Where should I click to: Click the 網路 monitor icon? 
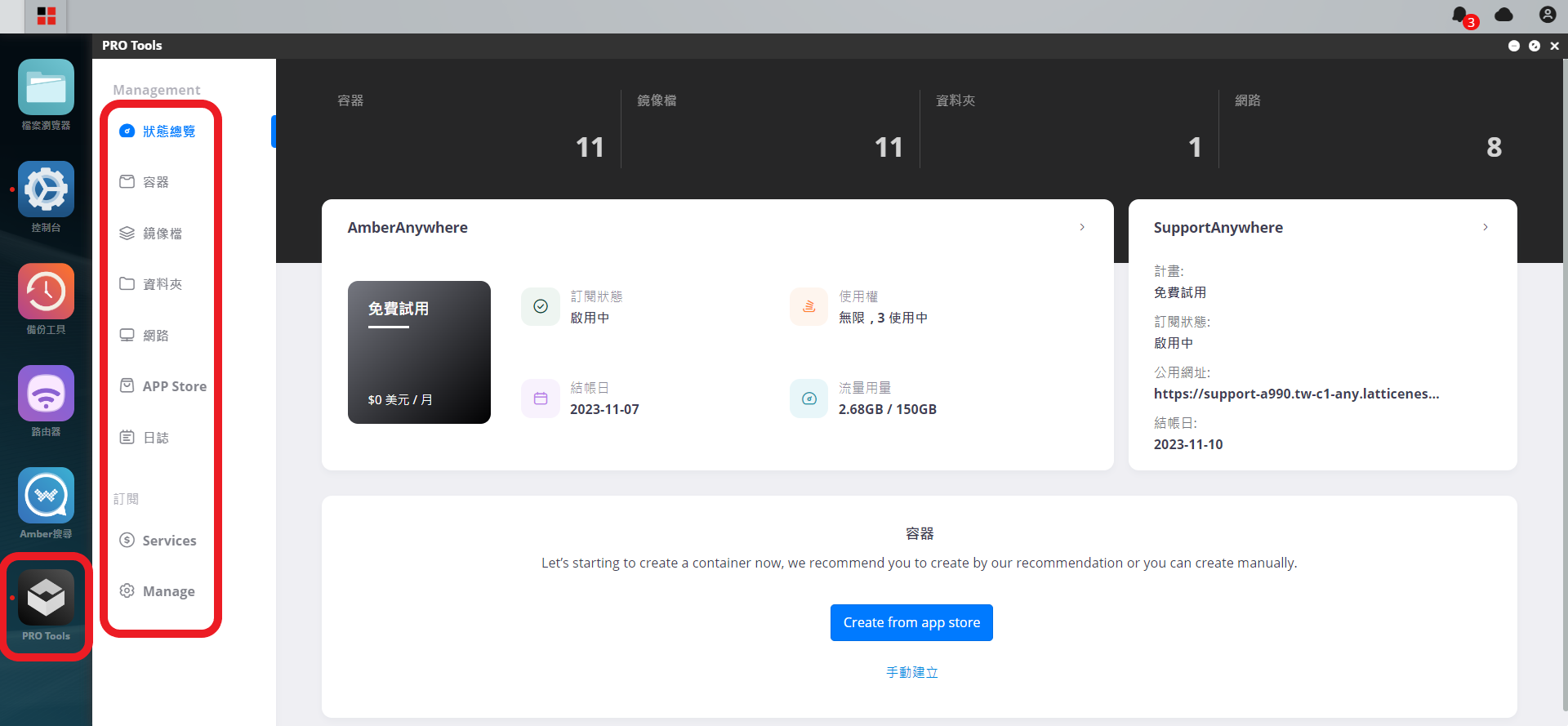pyautogui.click(x=127, y=335)
